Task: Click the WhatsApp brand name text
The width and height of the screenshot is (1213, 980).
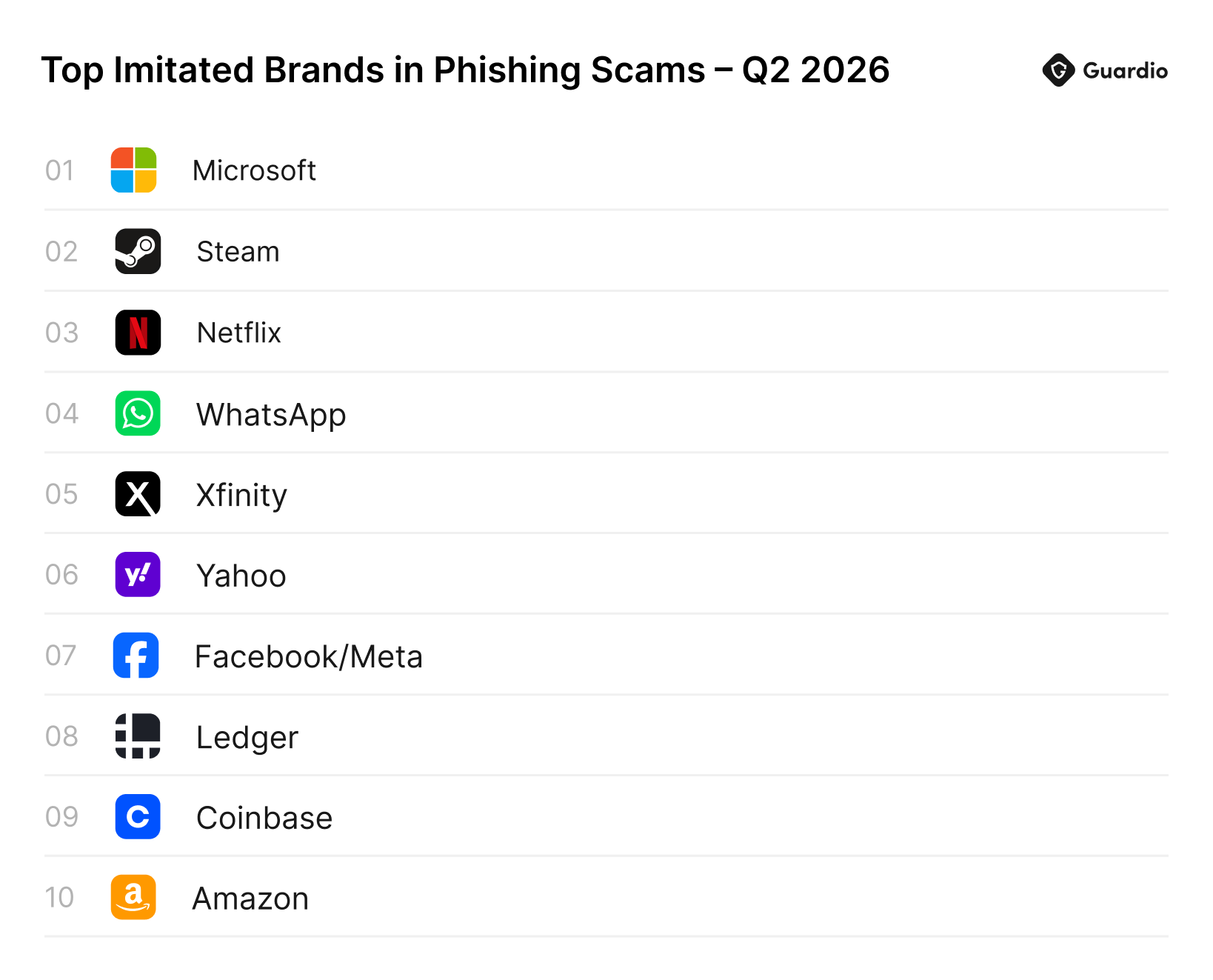Action: (271, 415)
